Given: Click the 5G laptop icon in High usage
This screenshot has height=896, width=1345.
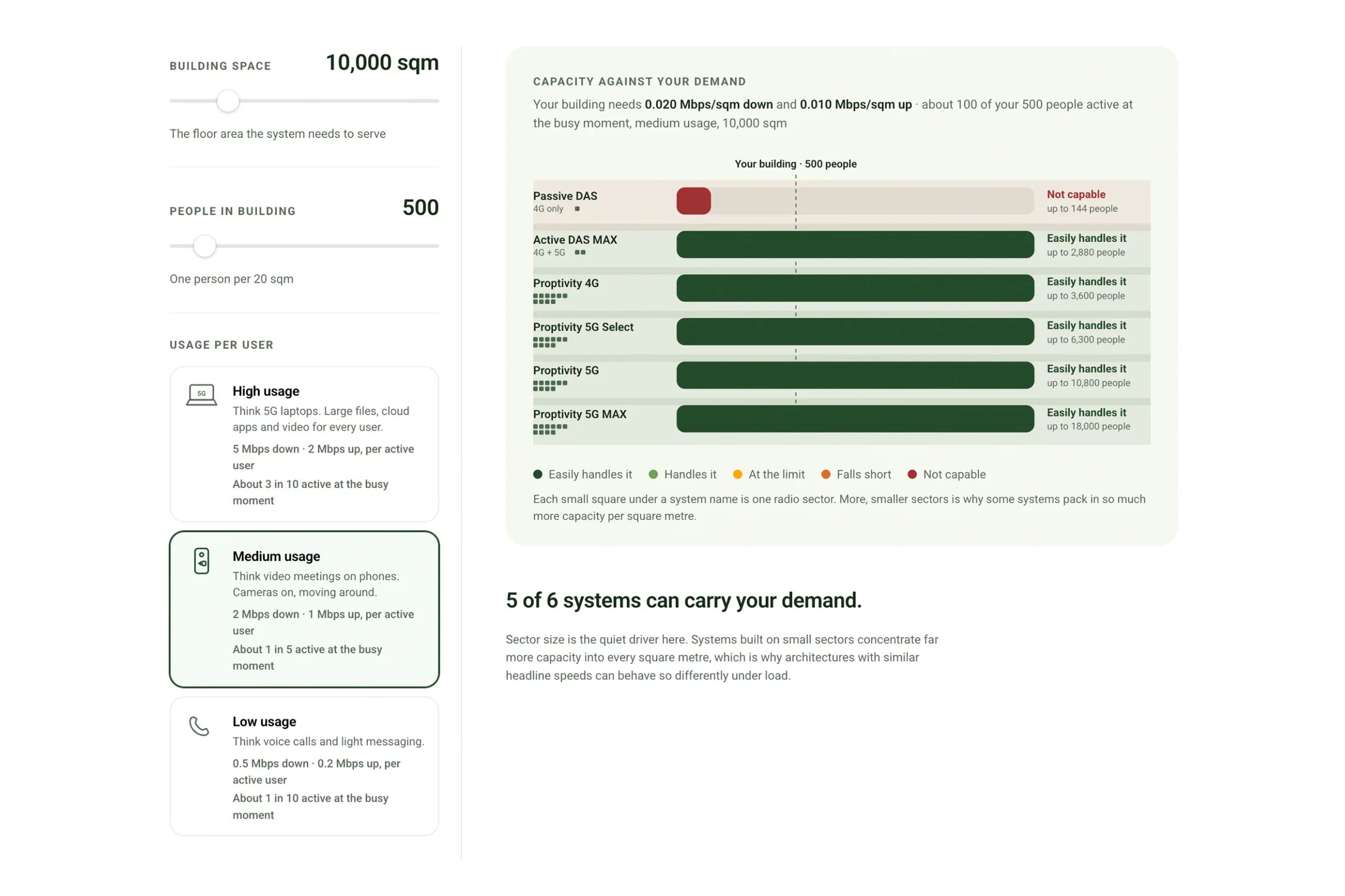Looking at the screenshot, I should 201,394.
